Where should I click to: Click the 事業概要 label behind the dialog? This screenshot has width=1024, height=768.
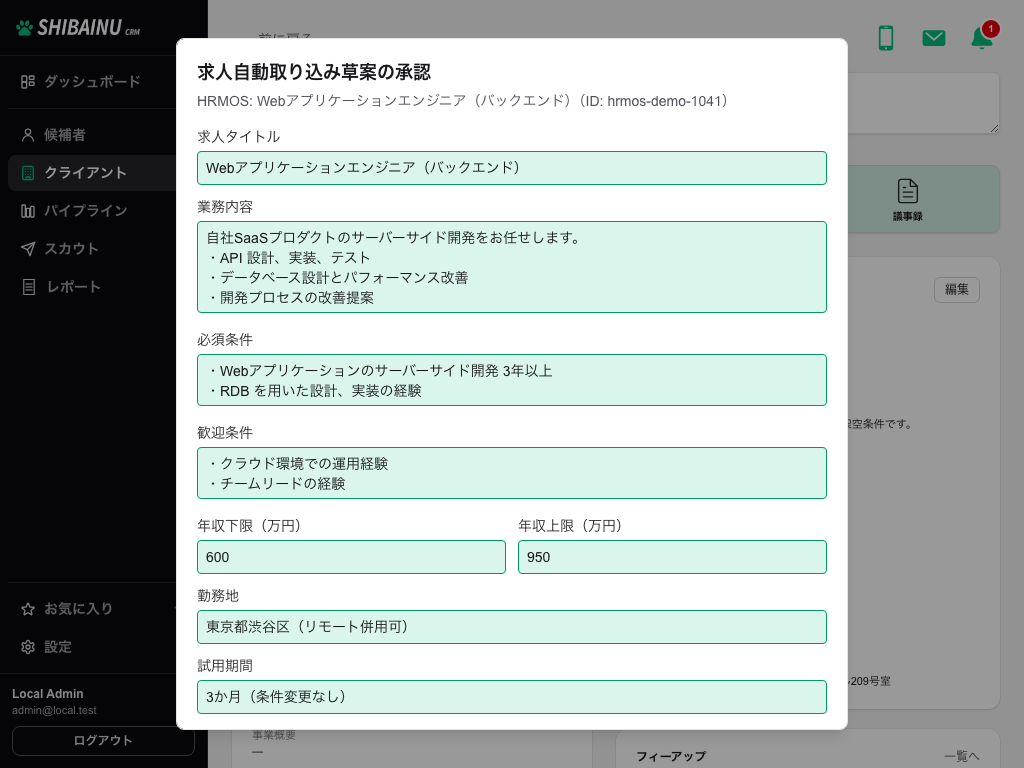[274, 736]
